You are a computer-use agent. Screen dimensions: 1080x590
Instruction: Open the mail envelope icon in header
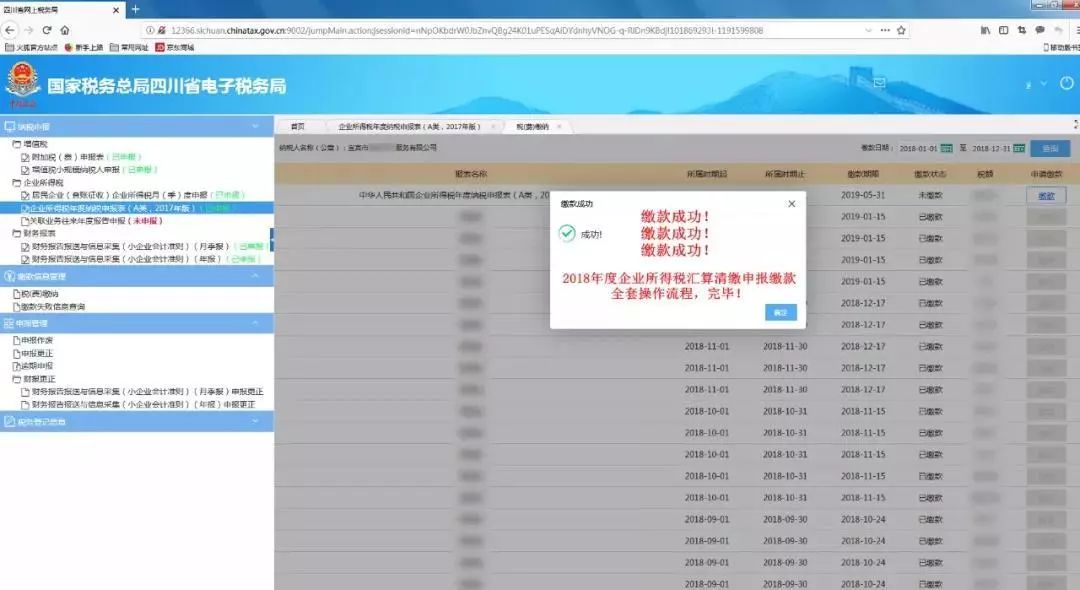tap(879, 83)
